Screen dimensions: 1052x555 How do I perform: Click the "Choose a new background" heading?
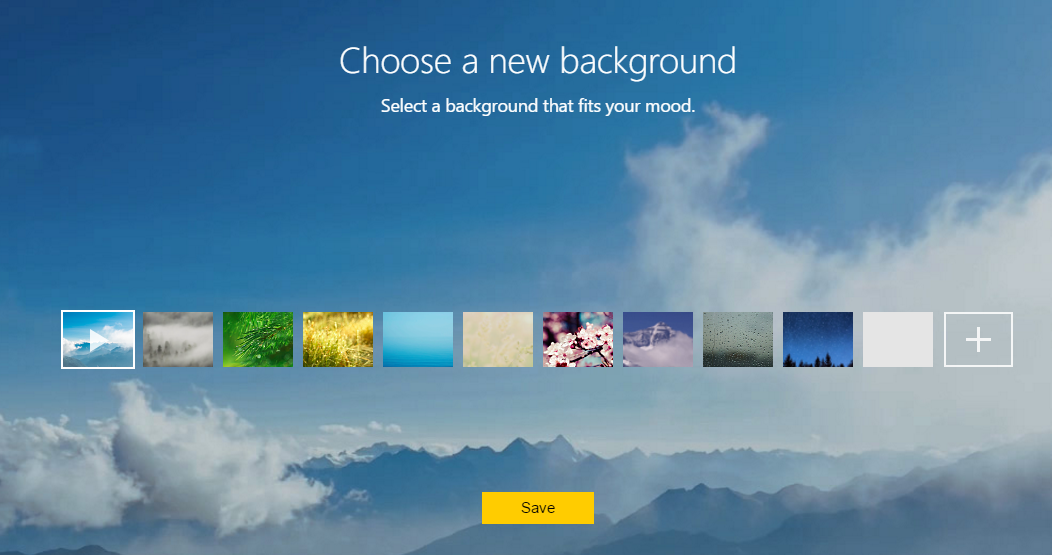point(537,61)
